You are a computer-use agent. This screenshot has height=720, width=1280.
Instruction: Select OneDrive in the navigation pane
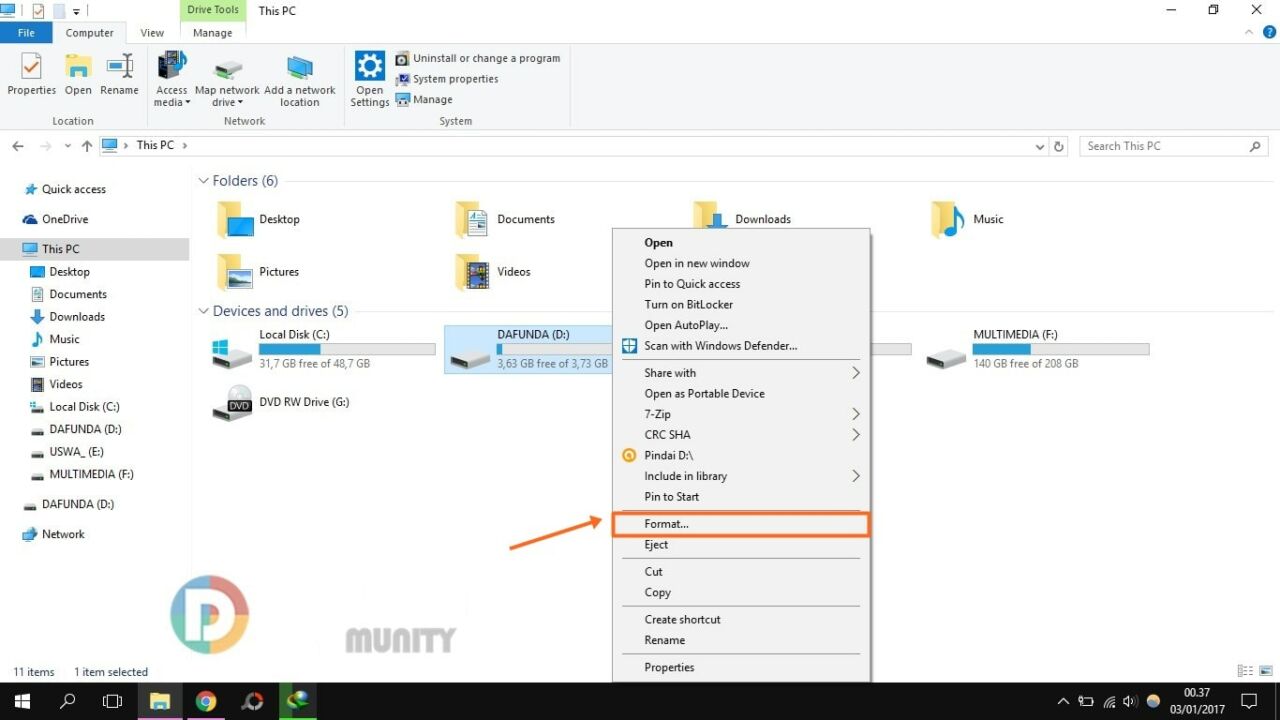65,219
